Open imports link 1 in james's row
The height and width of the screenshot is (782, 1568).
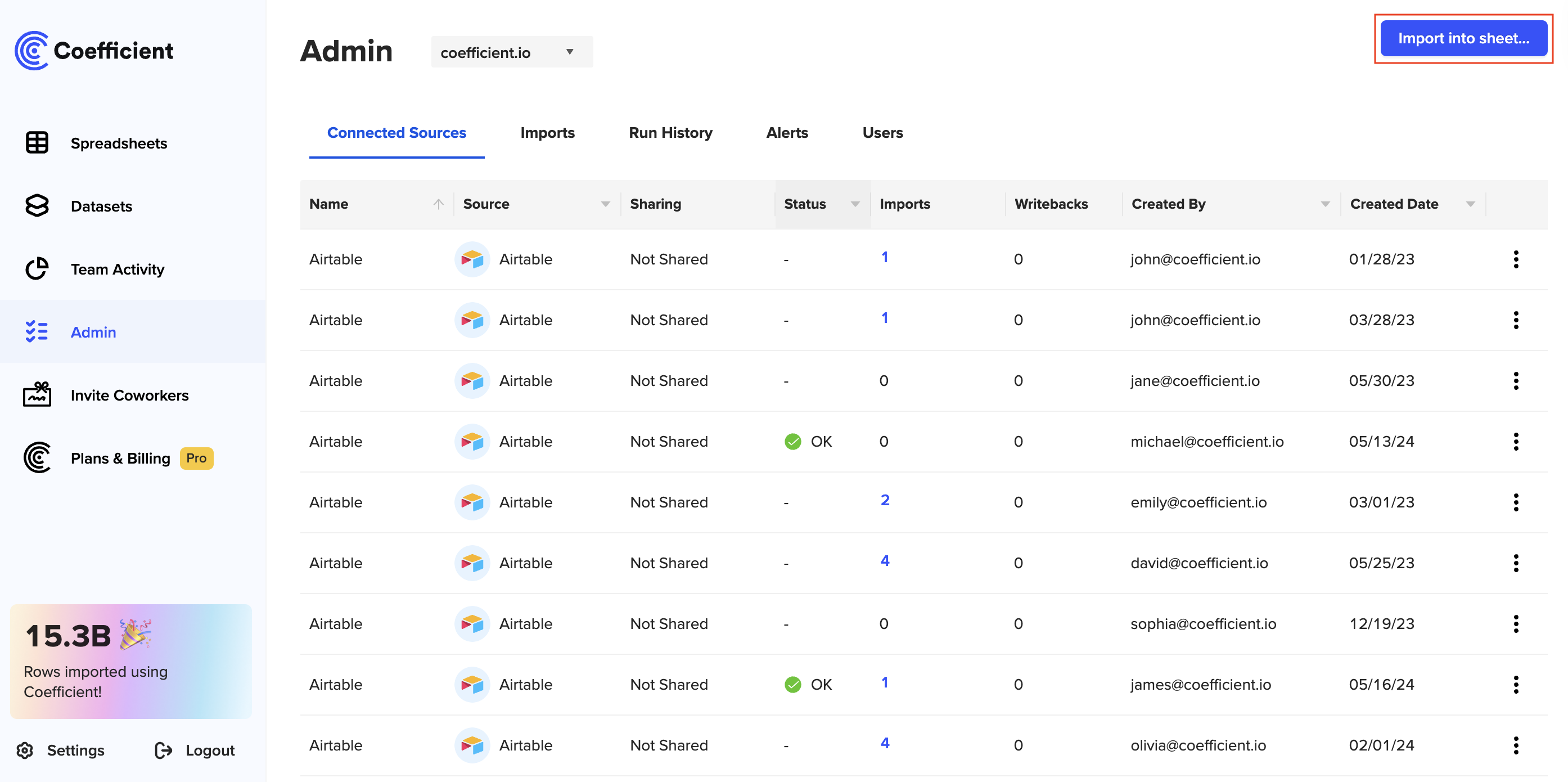point(885,682)
